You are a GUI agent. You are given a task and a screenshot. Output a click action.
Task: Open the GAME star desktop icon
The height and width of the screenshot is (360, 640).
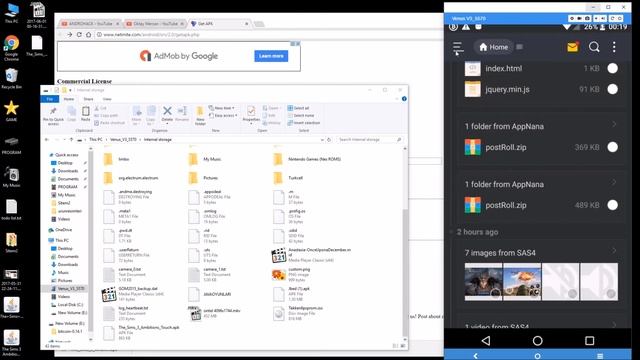click(x=11, y=111)
